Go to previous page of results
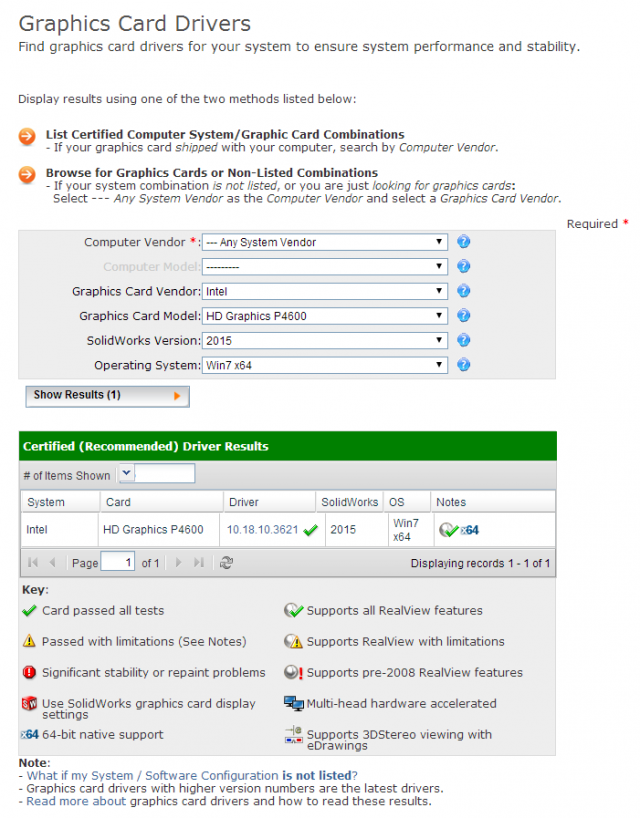Image resolution: width=640 pixels, height=819 pixels. [x=52, y=563]
